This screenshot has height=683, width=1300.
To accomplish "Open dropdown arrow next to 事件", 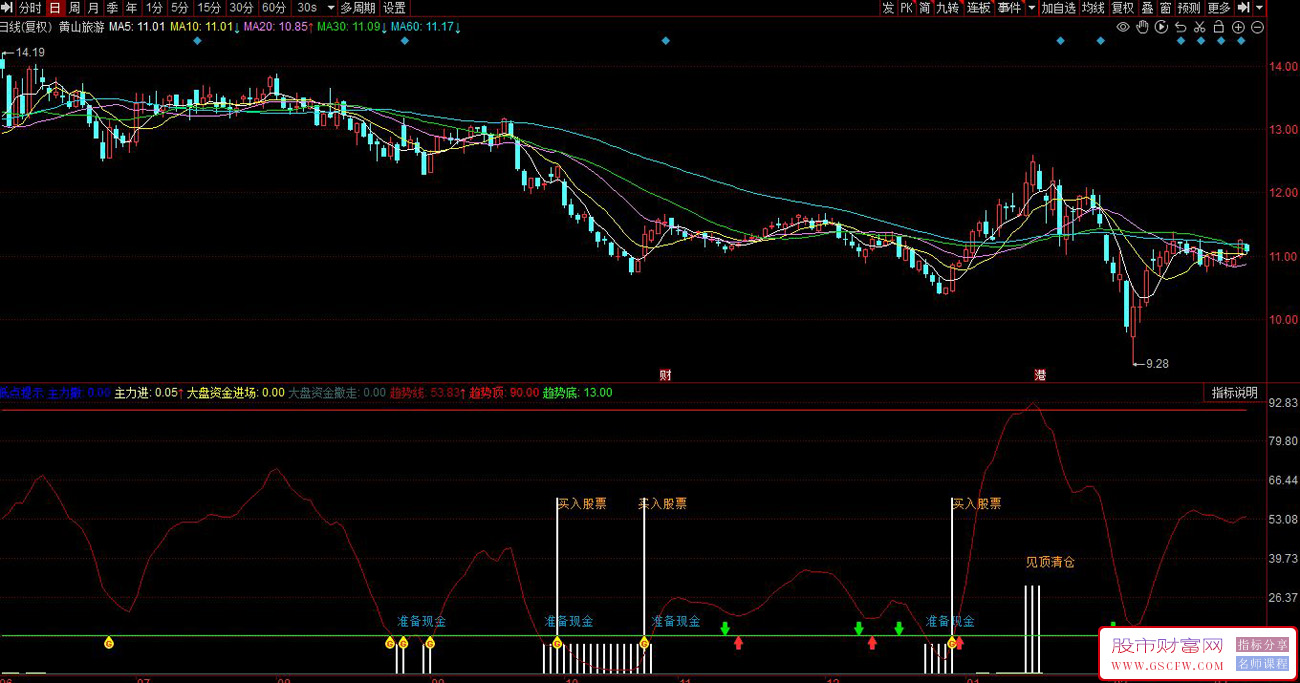I will 1030,8.
